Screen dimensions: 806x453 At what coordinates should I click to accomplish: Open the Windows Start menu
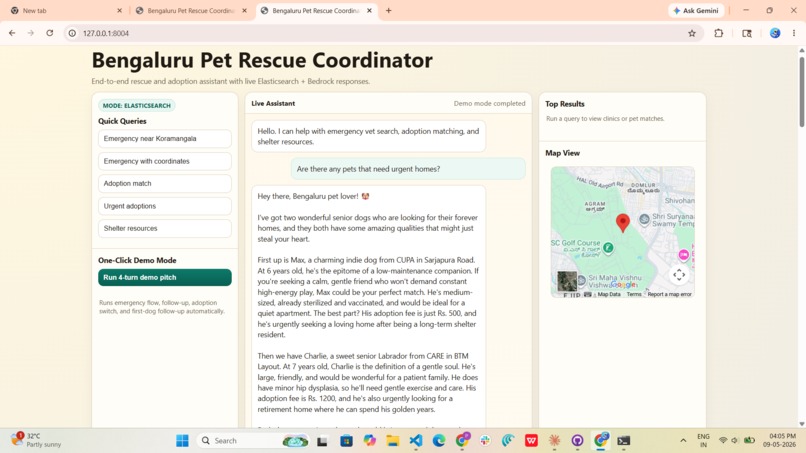[x=182, y=441]
